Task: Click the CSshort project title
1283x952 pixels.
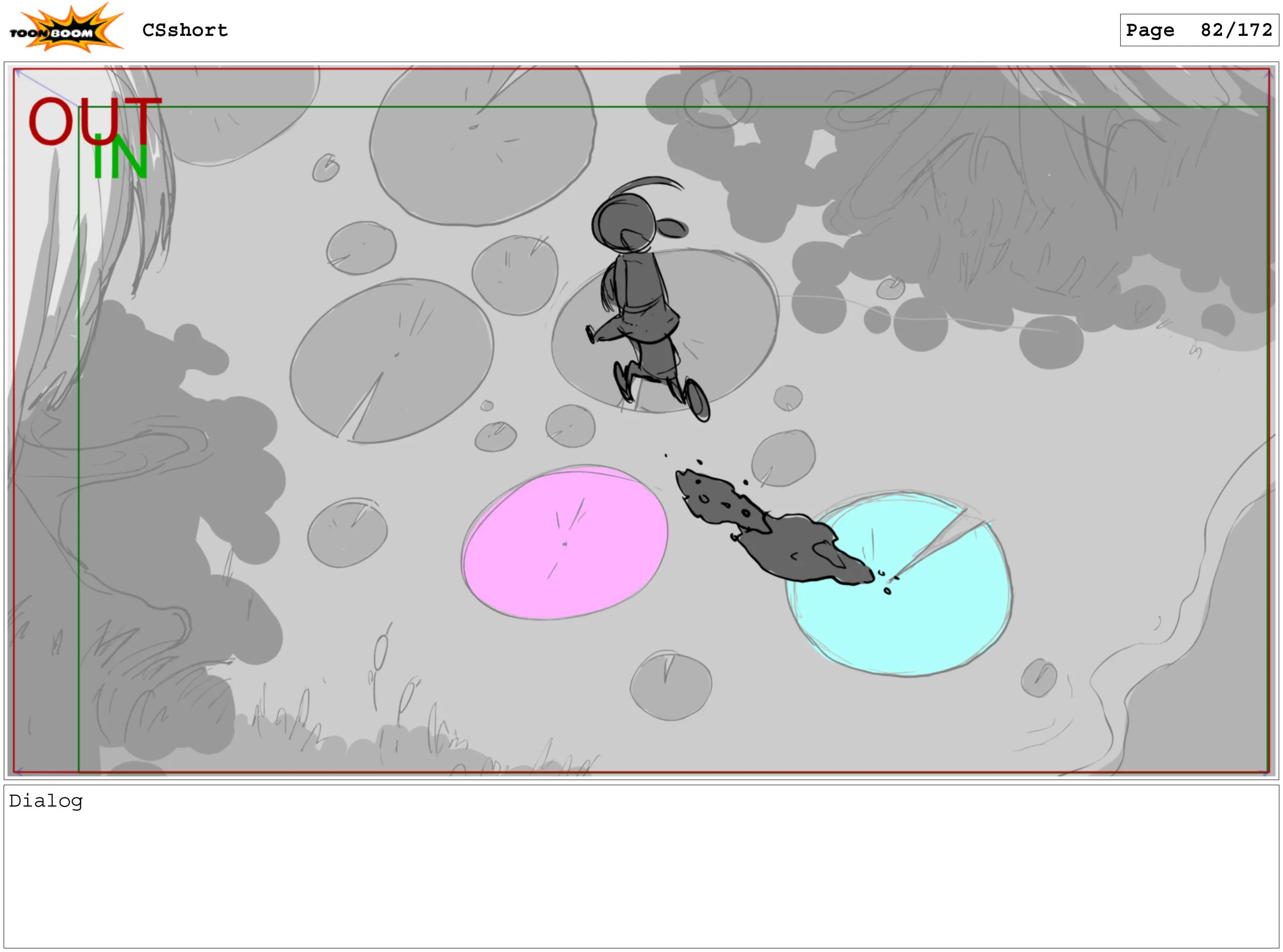Action: click(185, 30)
